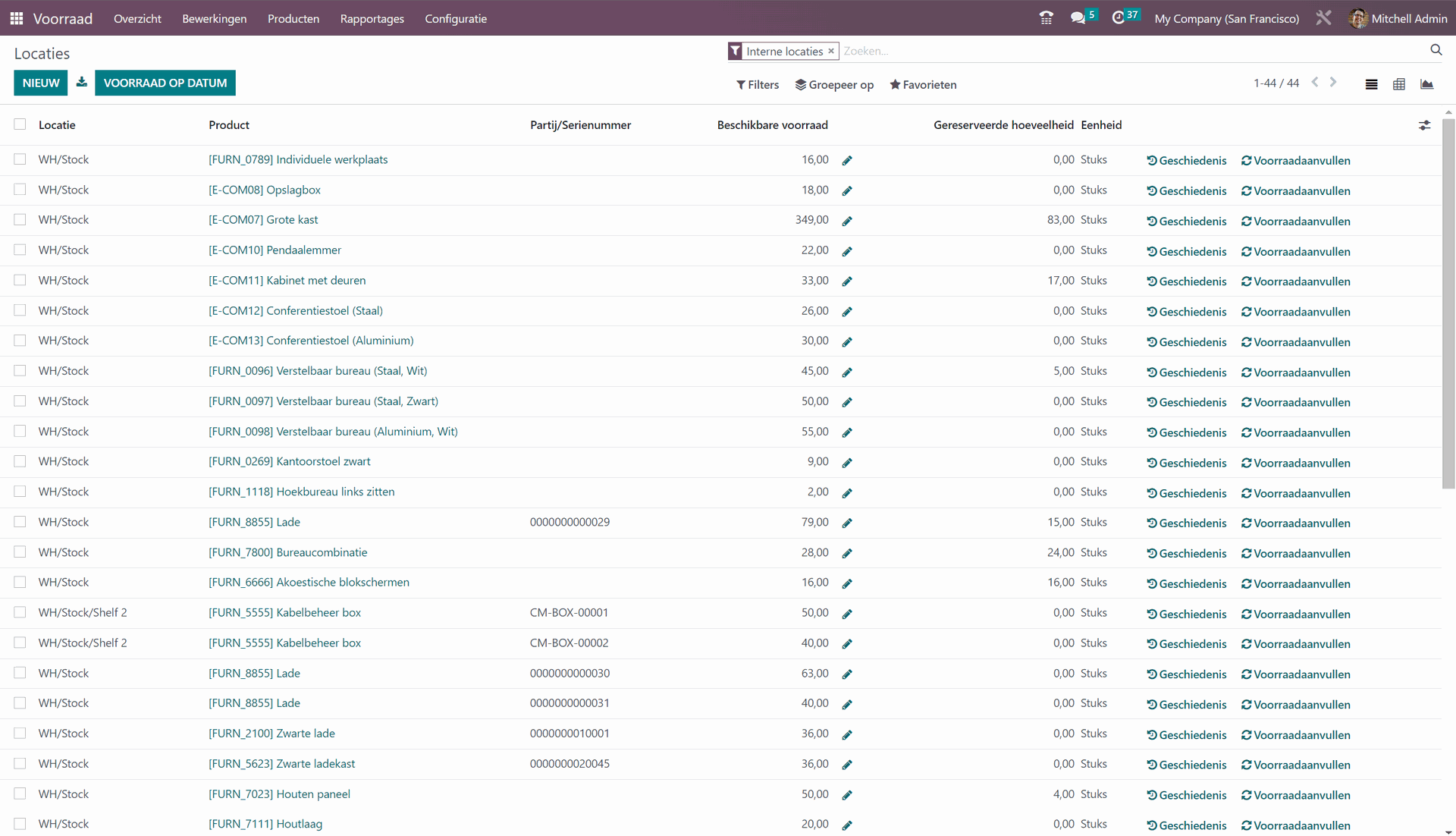Check the Houtlaag row
This screenshot has width=1456, height=836.
[20, 824]
